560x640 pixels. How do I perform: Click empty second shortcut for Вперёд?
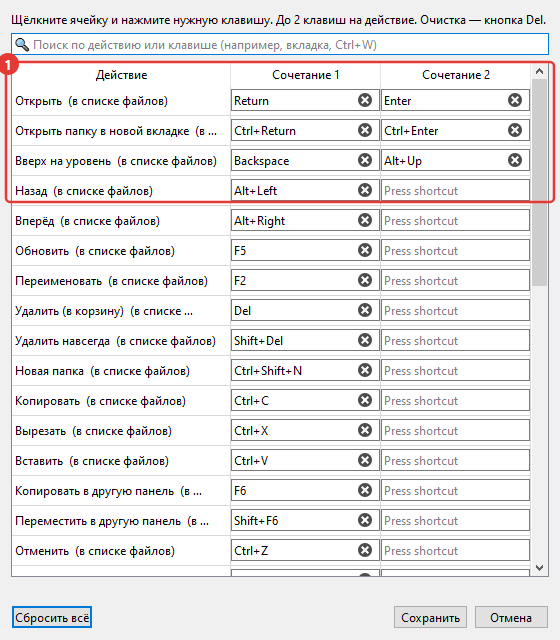pyautogui.click(x=456, y=220)
